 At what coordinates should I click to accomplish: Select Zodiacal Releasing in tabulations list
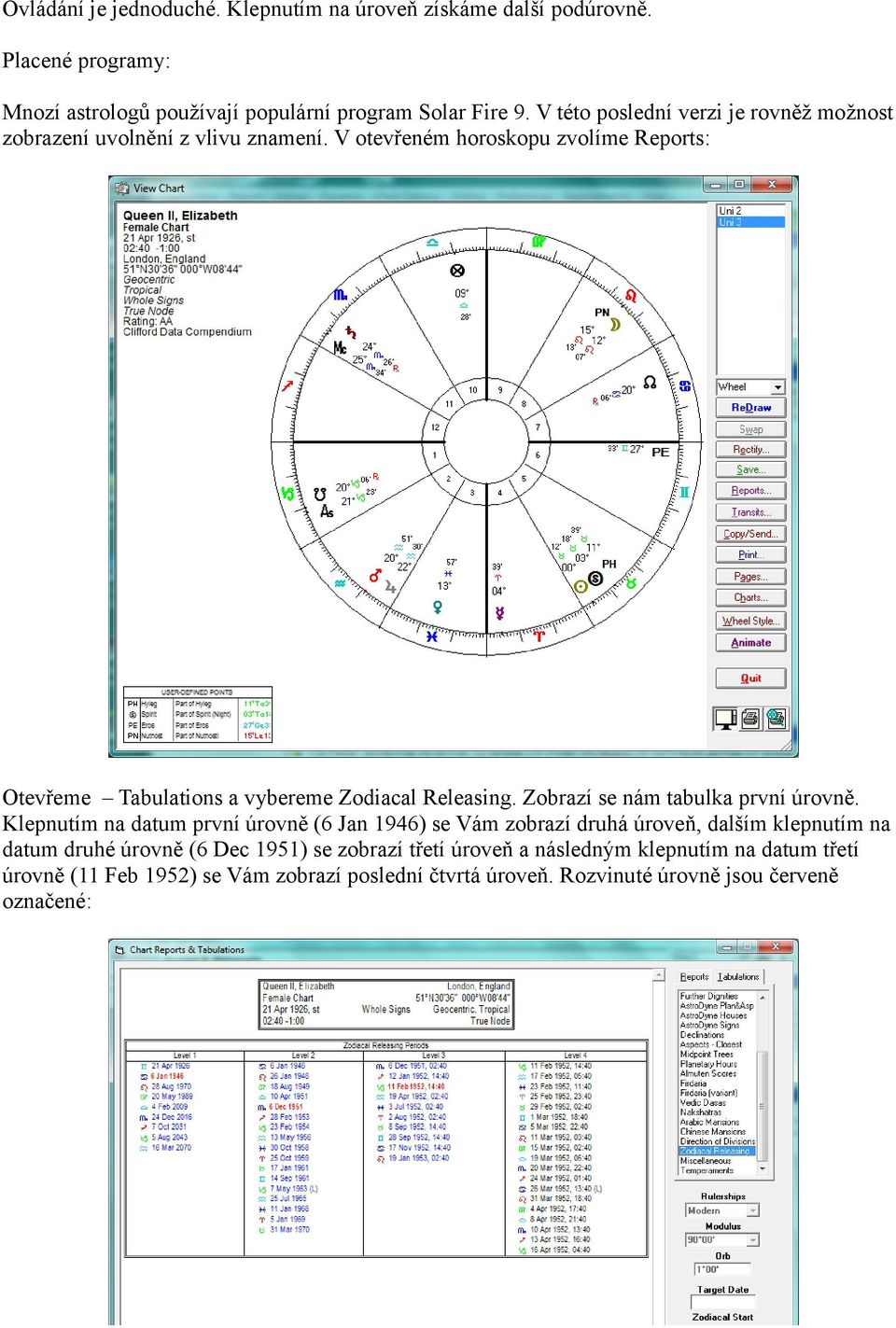(716, 1151)
